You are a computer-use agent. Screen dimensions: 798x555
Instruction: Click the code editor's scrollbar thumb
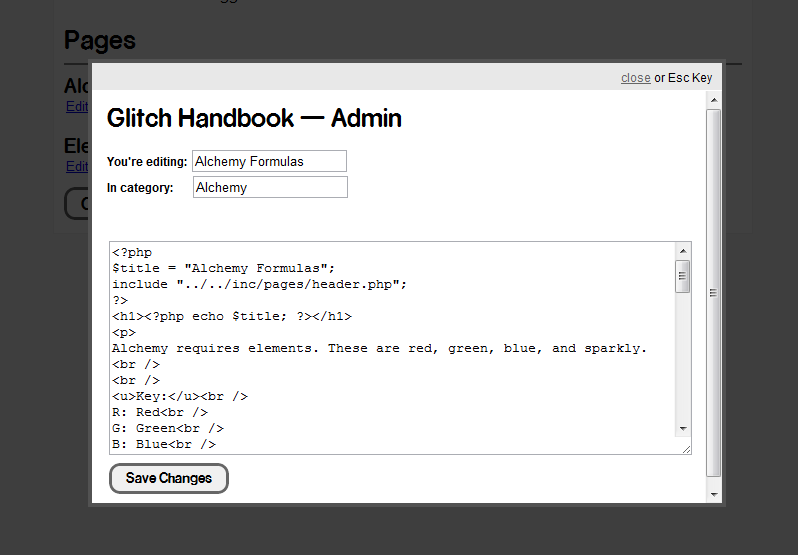(x=683, y=275)
